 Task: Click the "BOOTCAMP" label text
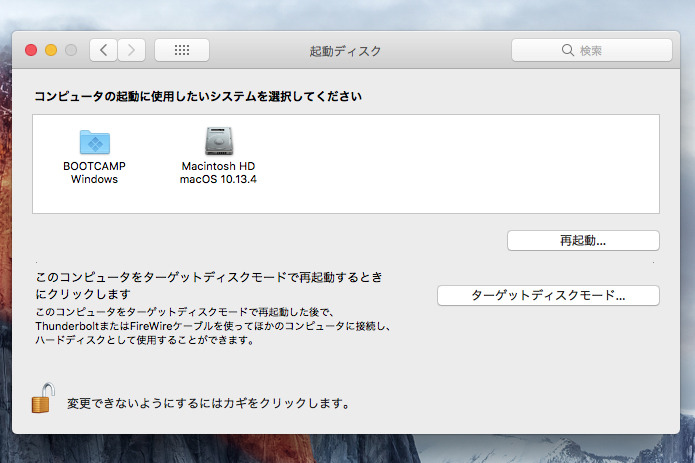point(94,166)
